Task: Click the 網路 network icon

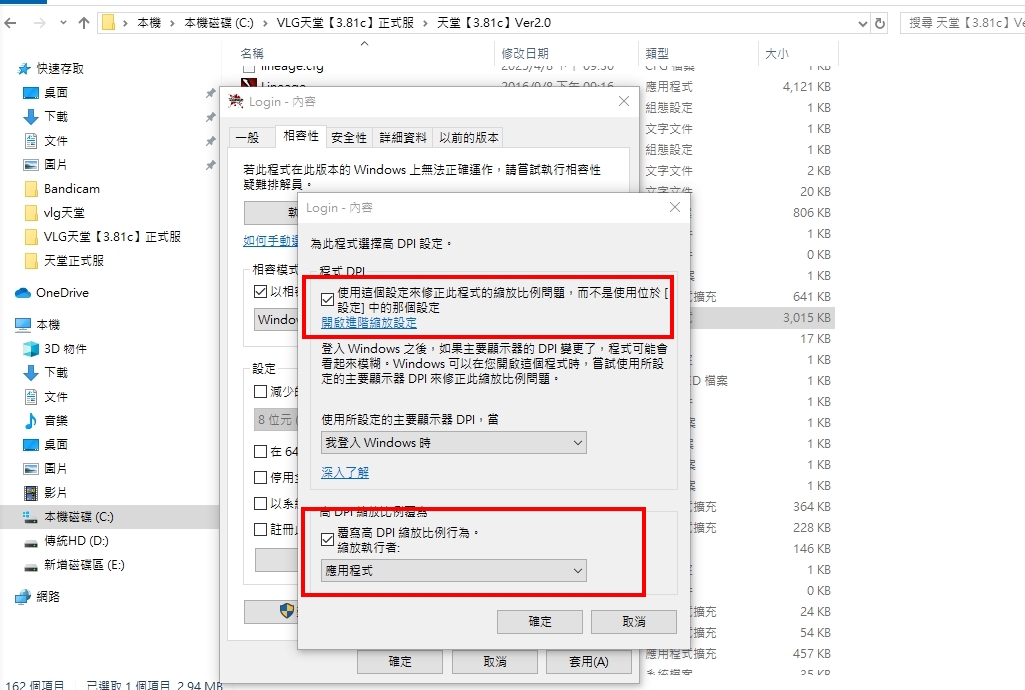Action: 23,597
